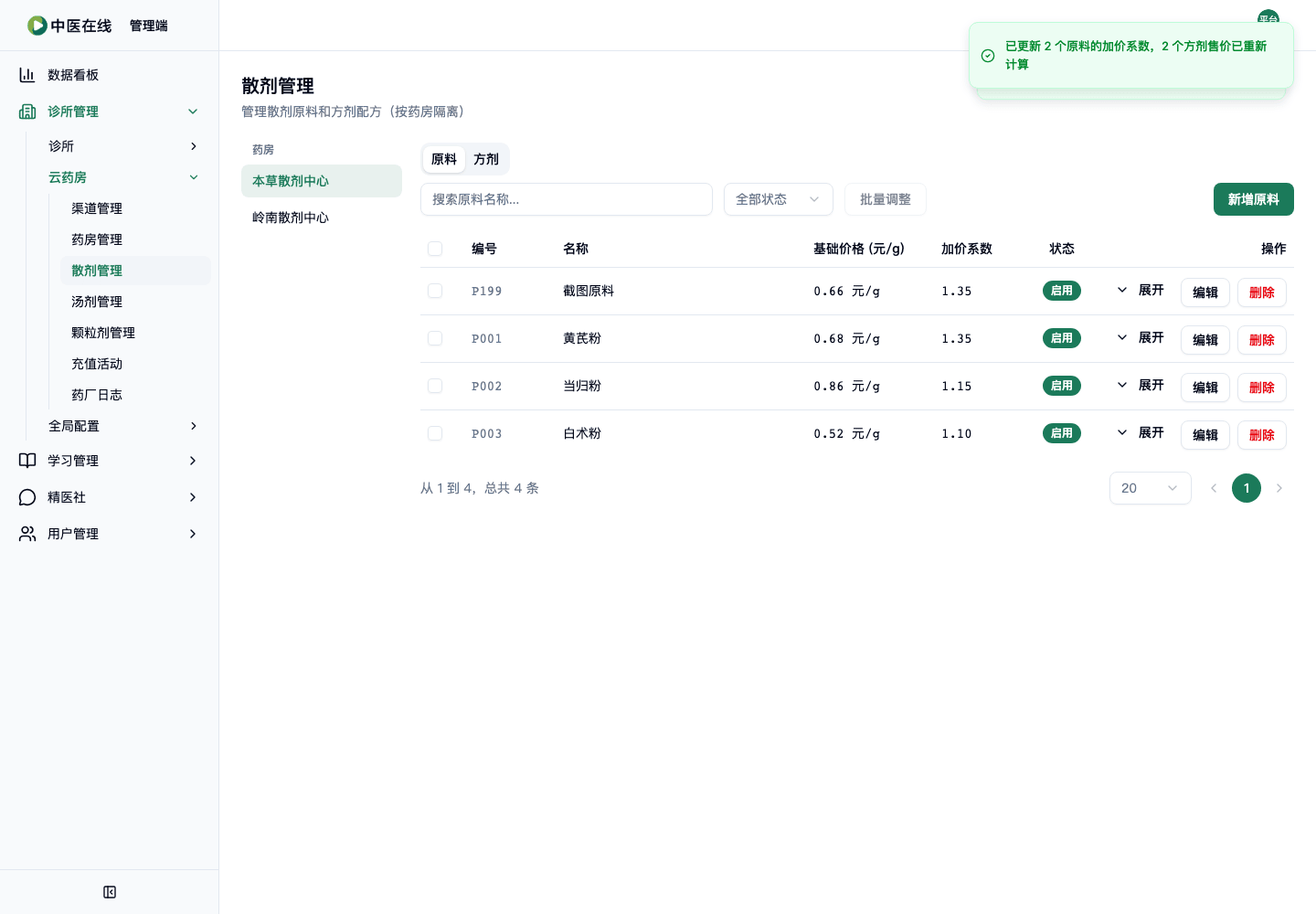Edit the 白术粉 row
Viewport: 1316px width, 914px height.
1205,435
